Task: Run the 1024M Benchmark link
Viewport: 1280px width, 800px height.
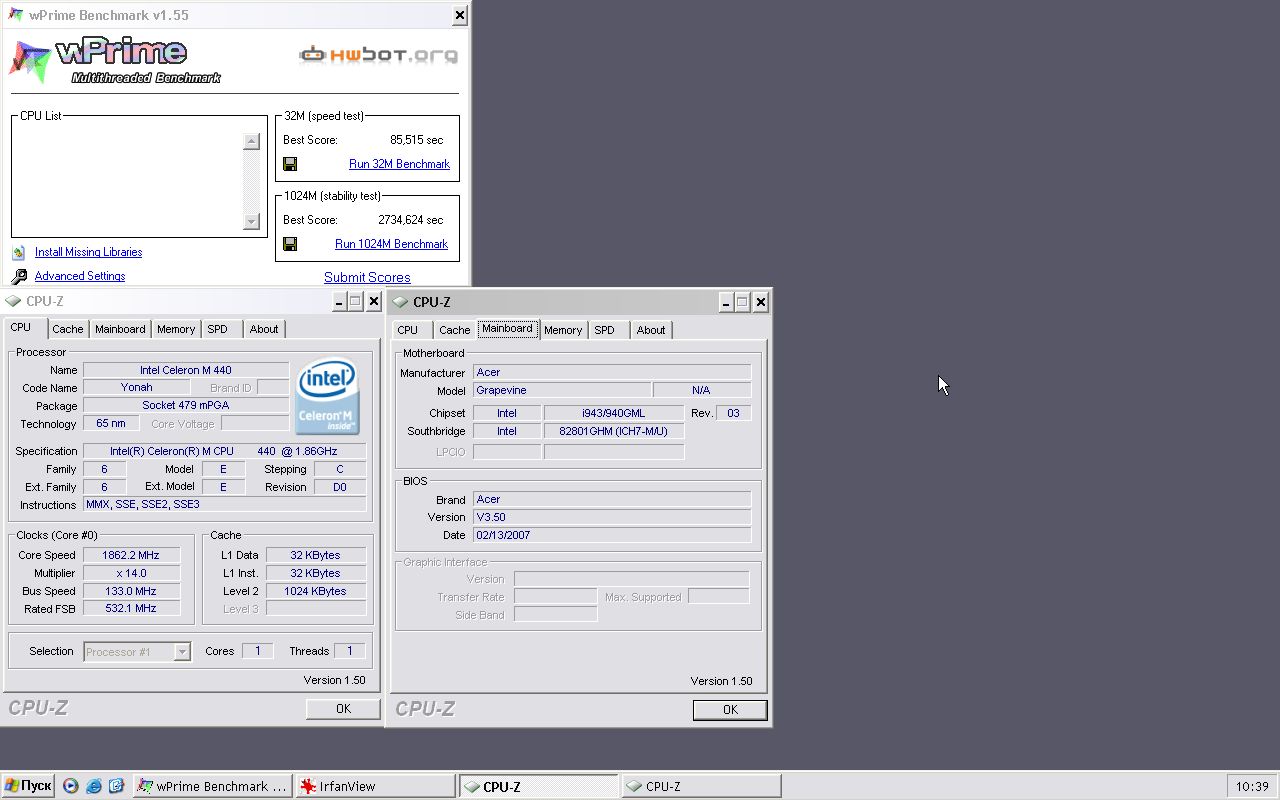Action: point(391,244)
